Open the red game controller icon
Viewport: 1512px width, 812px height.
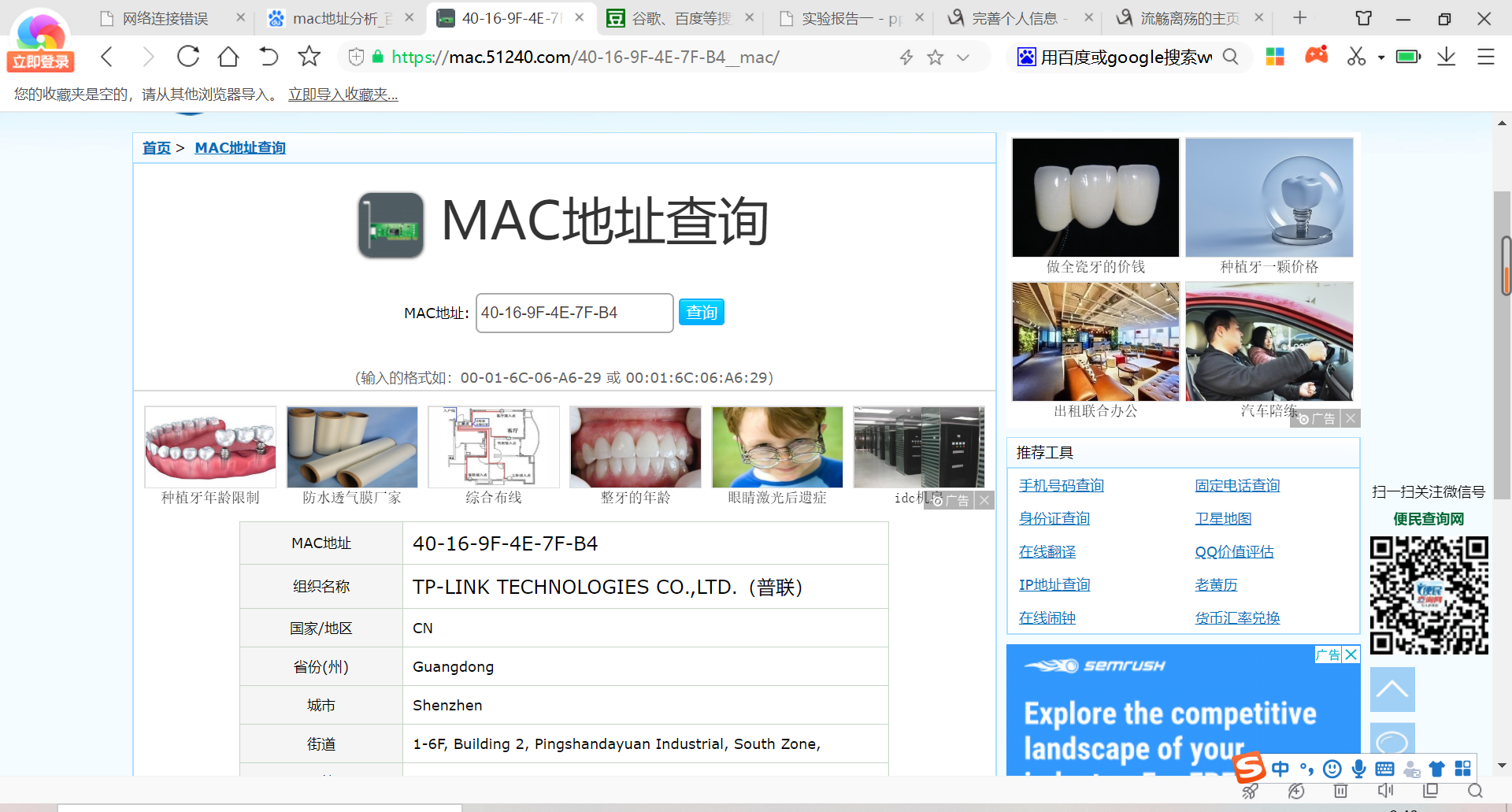pyautogui.click(x=1316, y=55)
